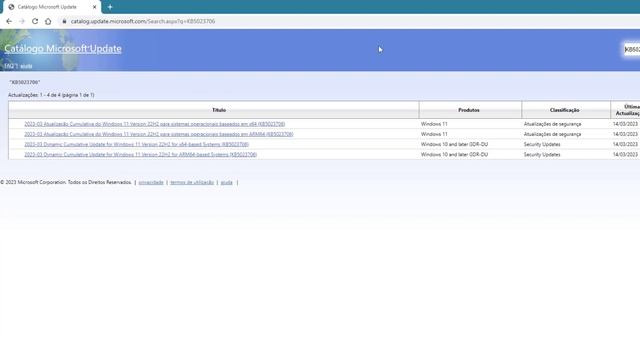Image resolution: width=640 pixels, height=360 pixels.
Task: Open the termos de utilização footer link
Action: [x=192, y=182]
